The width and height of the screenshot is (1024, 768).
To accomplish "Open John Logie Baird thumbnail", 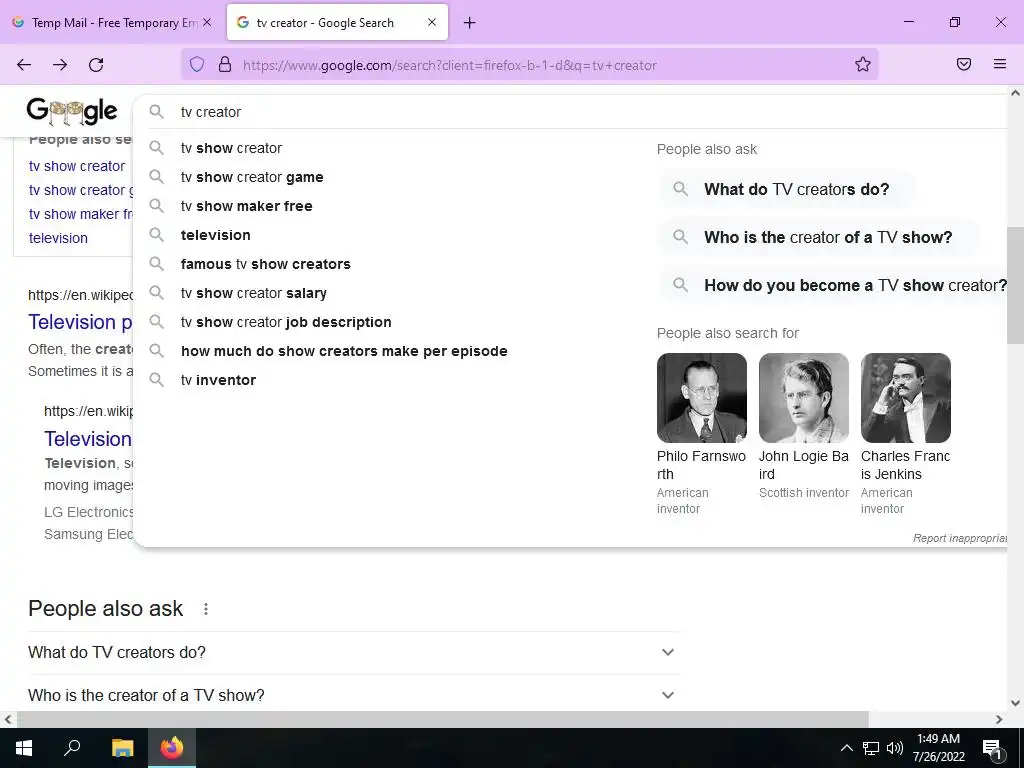I will tap(804, 398).
